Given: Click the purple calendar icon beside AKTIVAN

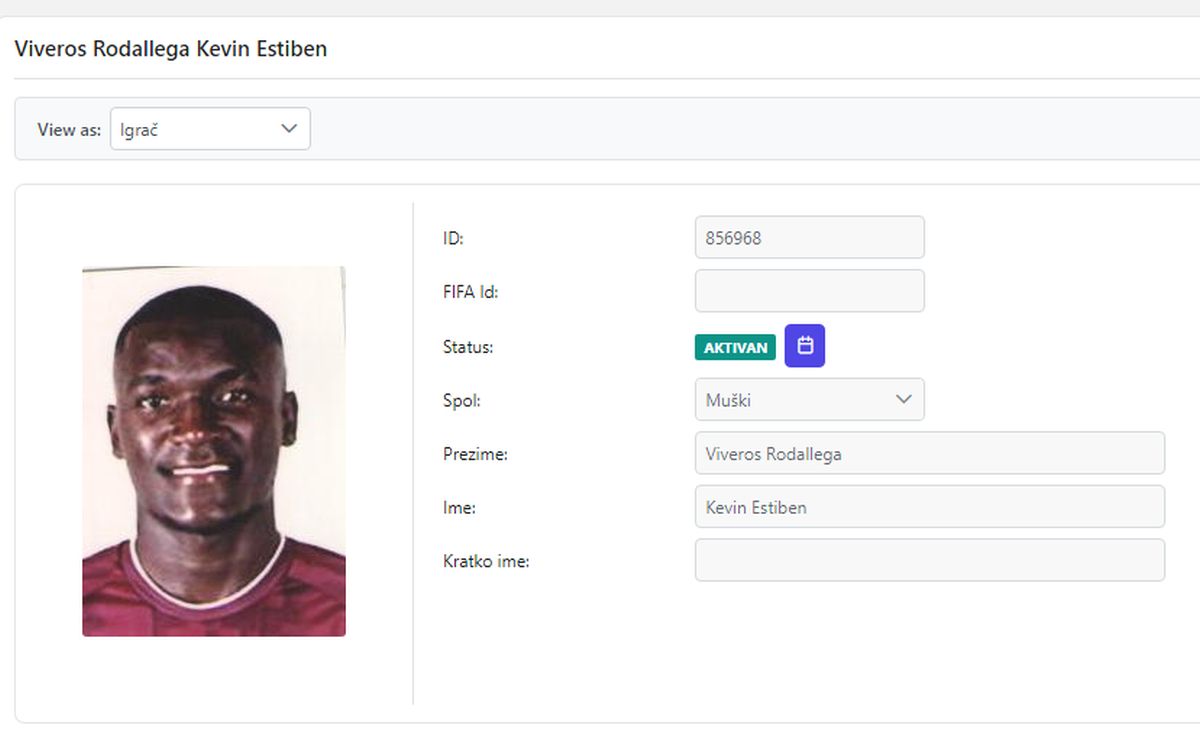Looking at the screenshot, I should [x=805, y=346].
